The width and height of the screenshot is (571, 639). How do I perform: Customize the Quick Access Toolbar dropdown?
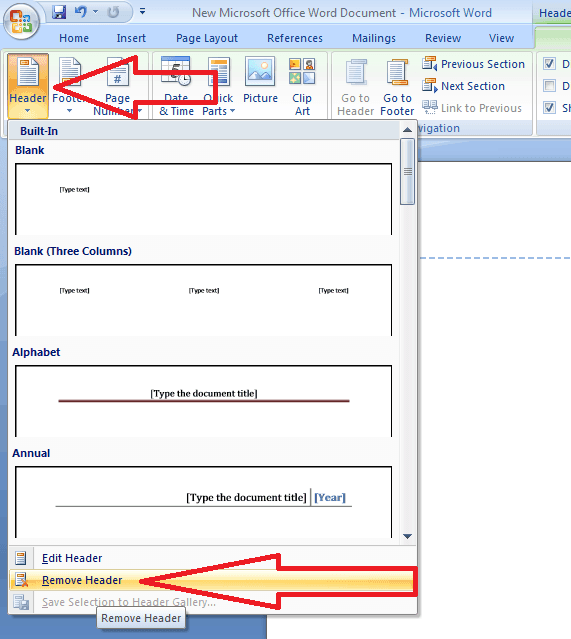click(x=142, y=11)
